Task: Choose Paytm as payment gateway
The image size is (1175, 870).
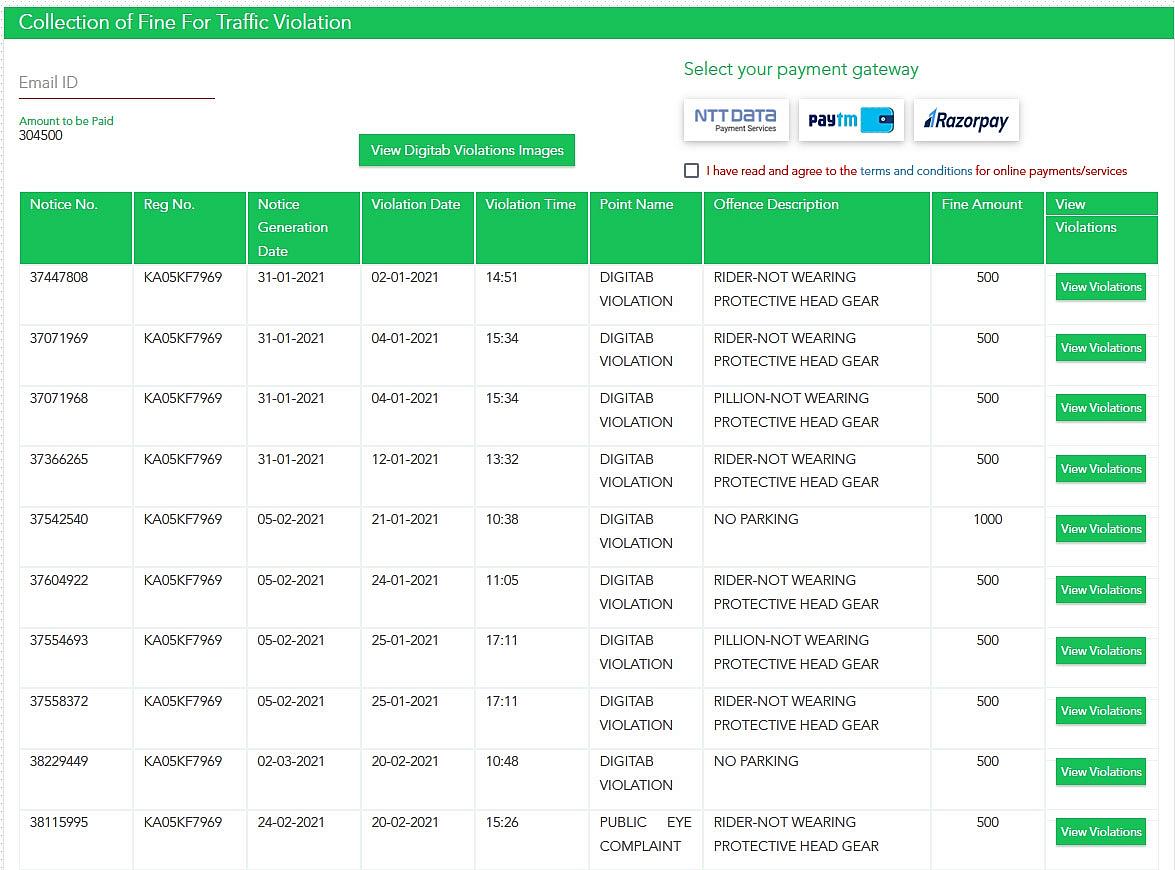Action: pos(851,120)
